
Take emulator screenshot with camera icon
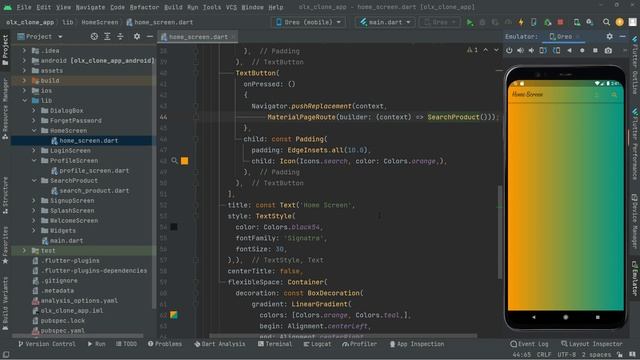608,51
